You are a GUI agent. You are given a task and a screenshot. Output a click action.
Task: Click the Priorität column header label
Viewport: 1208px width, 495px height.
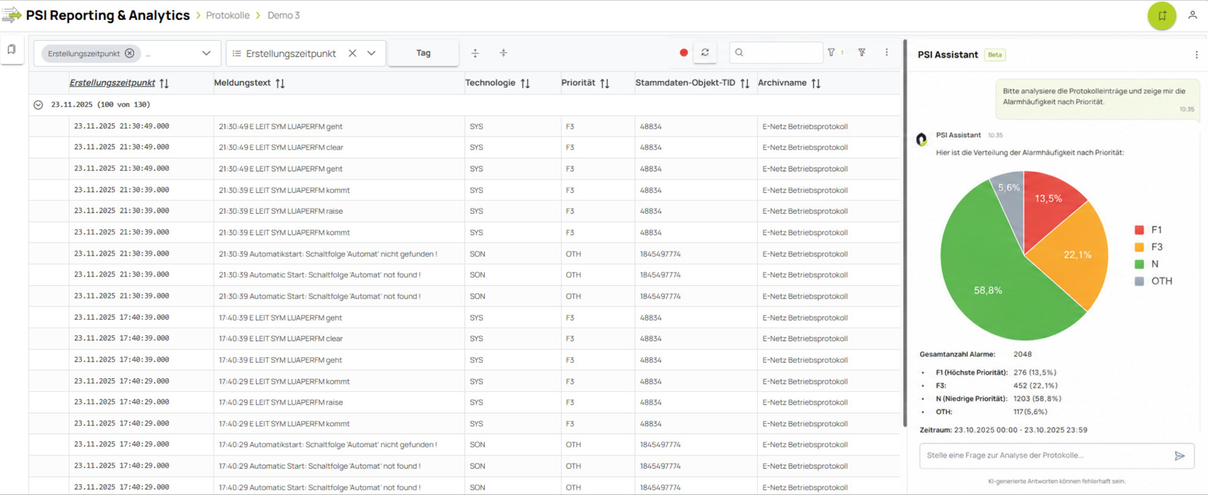[x=578, y=83]
